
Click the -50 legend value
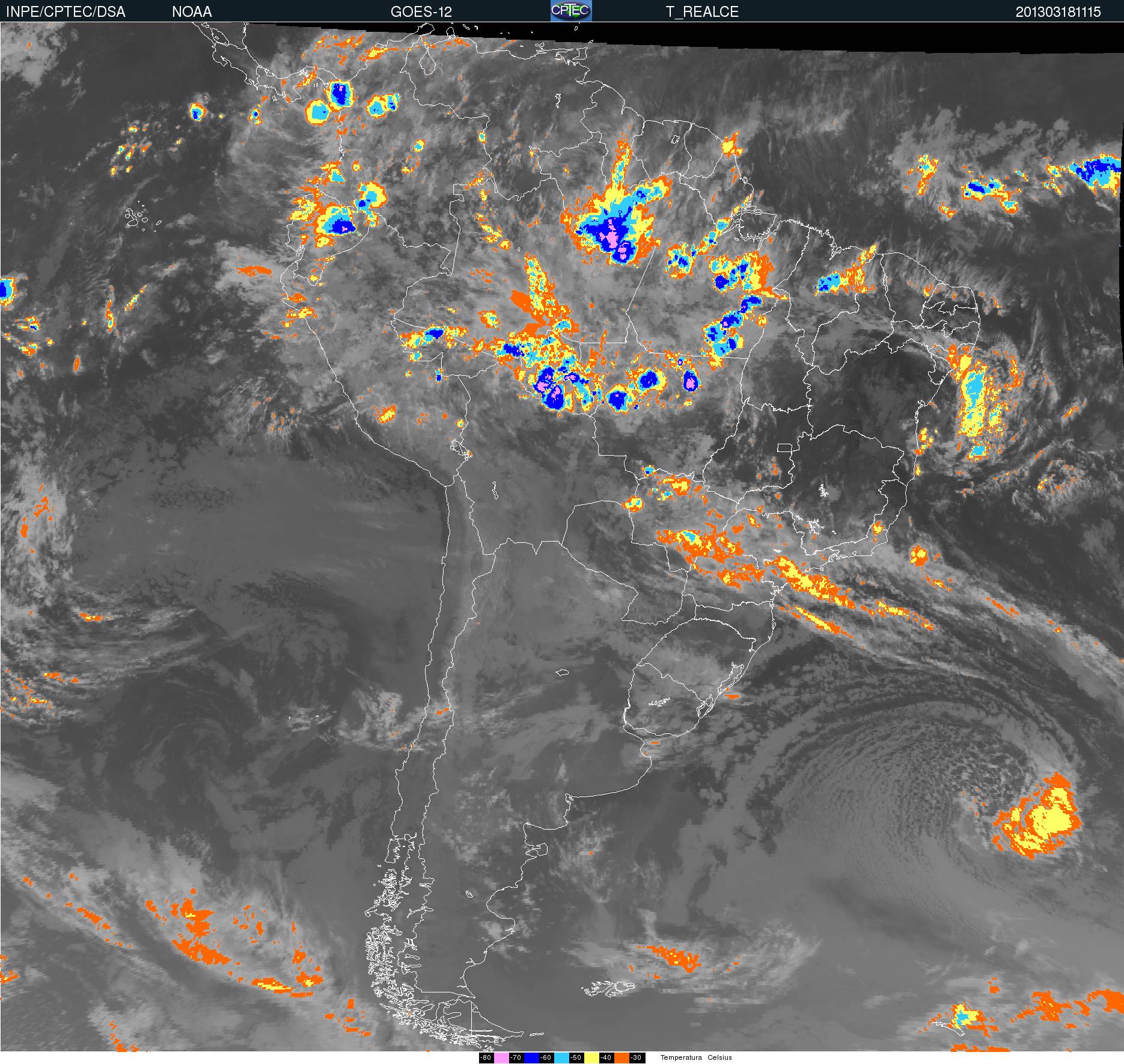[576, 1058]
